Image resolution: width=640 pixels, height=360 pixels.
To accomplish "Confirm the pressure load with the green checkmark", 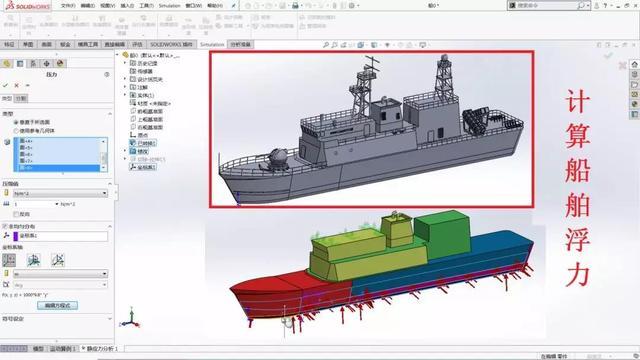I will (5, 85).
